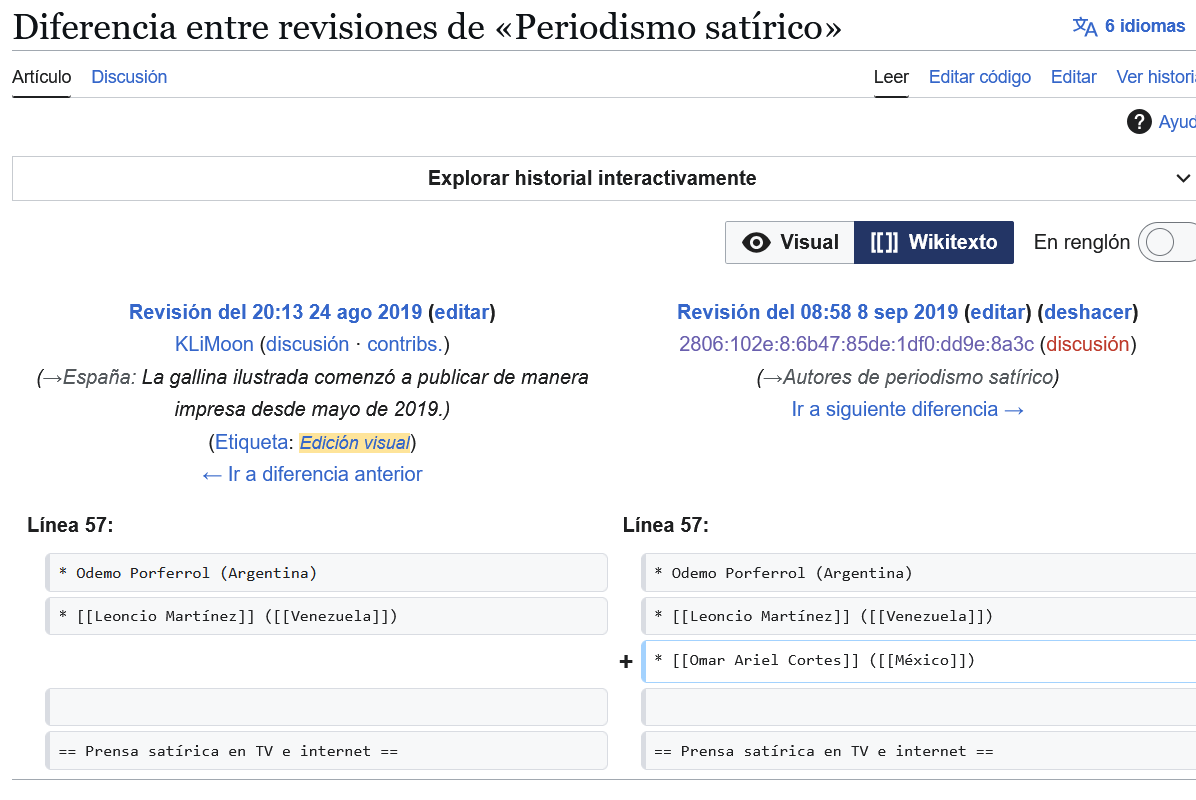Open KLiMoon's discusión link
The width and height of the screenshot is (1196, 800).
point(307,344)
